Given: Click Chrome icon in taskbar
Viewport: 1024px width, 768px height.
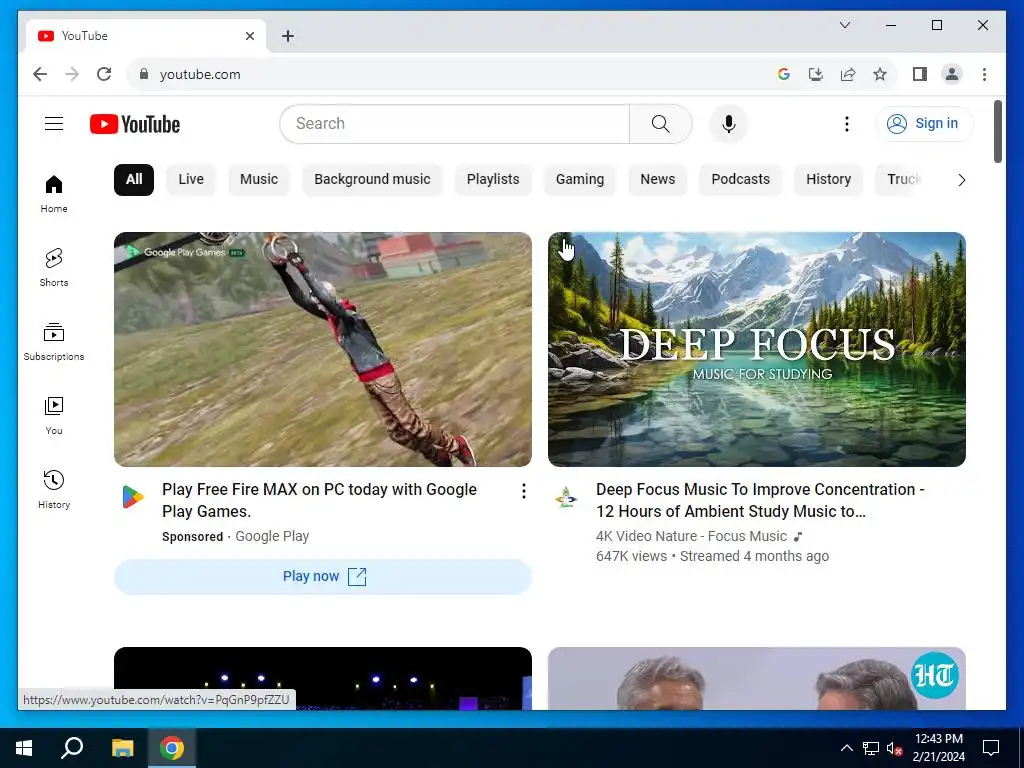Looking at the screenshot, I should tap(172, 748).
